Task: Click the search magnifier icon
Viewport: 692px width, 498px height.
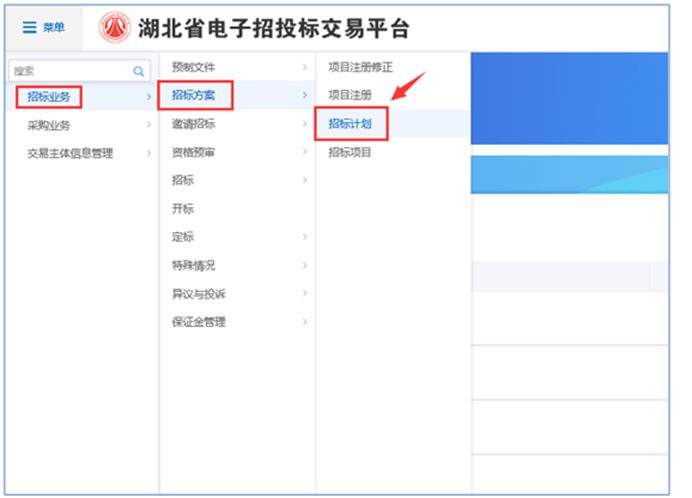Action: point(139,72)
